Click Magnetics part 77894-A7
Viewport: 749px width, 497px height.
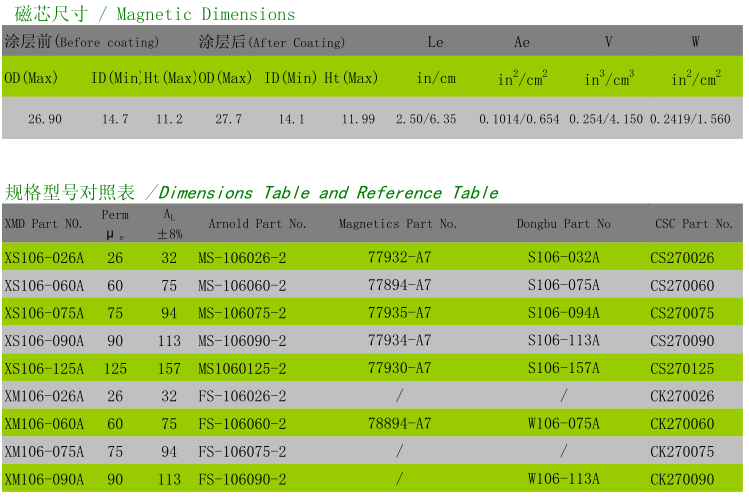(399, 285)
